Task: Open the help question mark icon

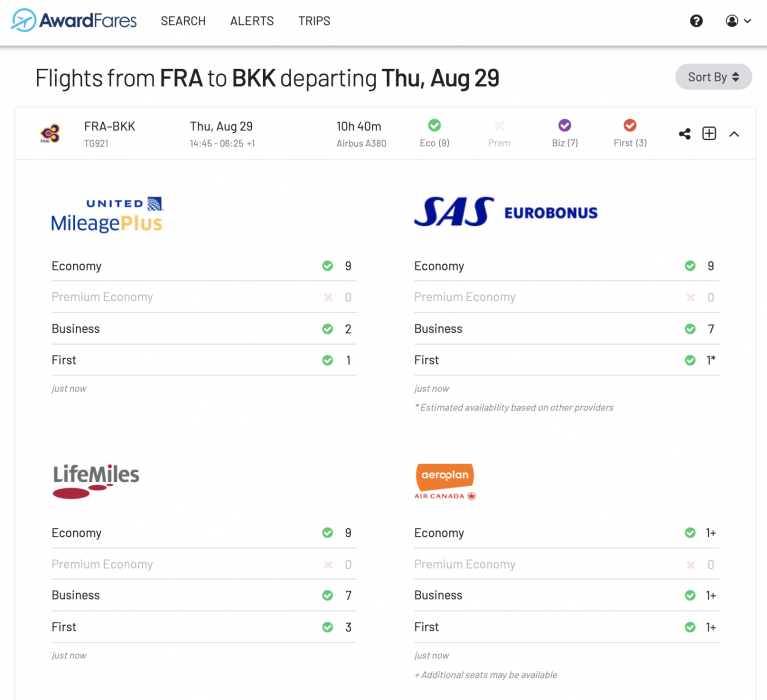Action: coord(697,21)
